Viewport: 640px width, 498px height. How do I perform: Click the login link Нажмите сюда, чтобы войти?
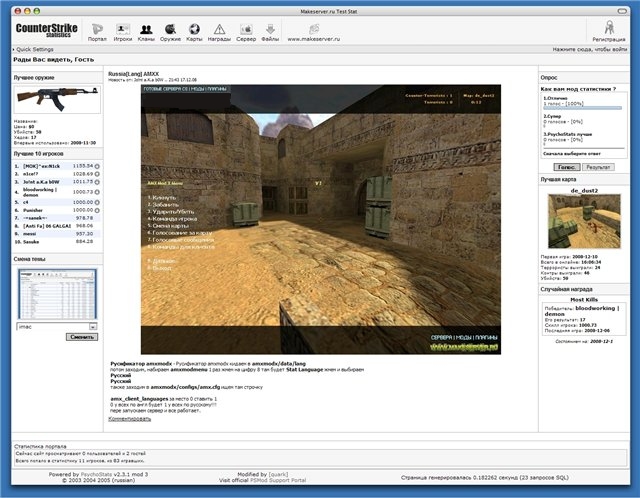click(x=590, y=49)
